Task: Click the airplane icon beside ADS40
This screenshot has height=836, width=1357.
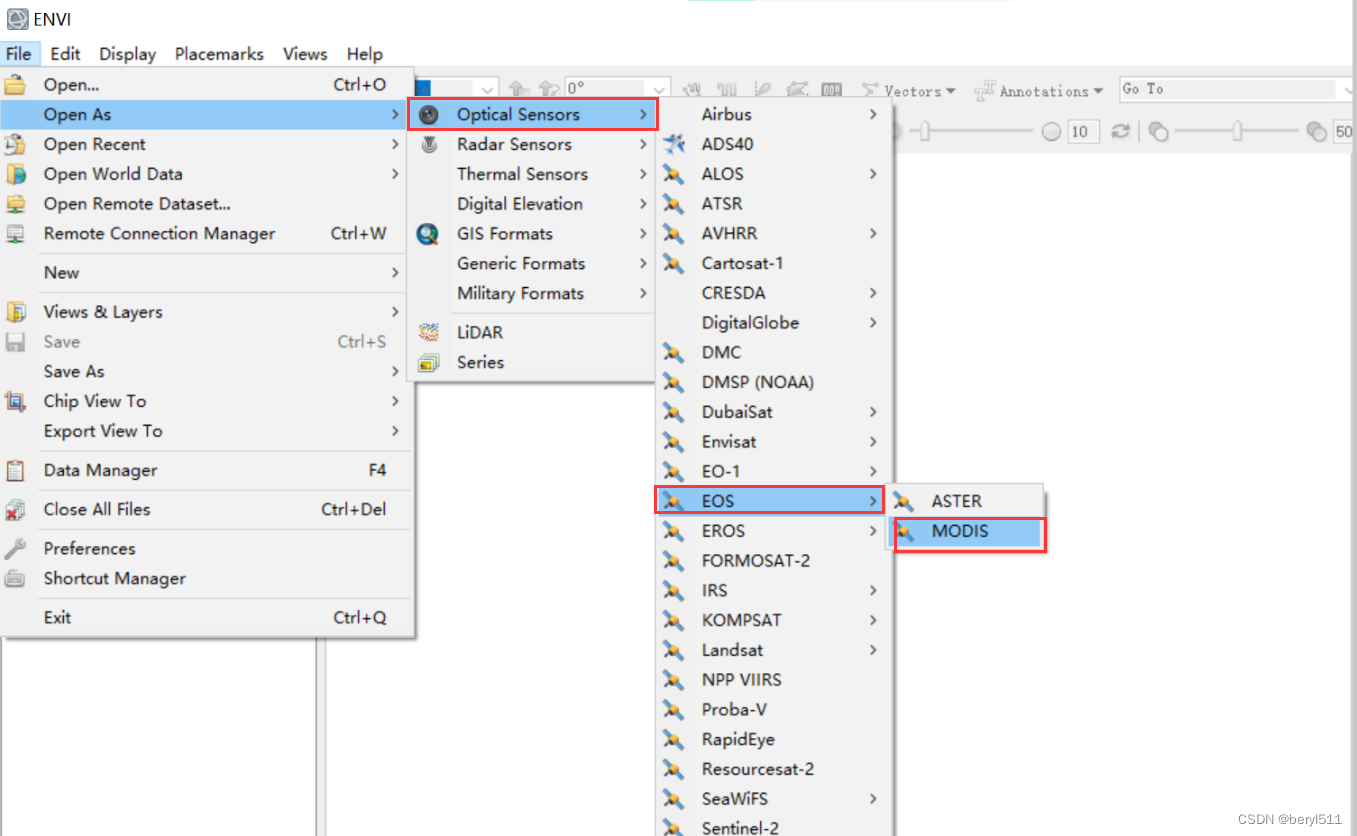Action: point(674,144)
